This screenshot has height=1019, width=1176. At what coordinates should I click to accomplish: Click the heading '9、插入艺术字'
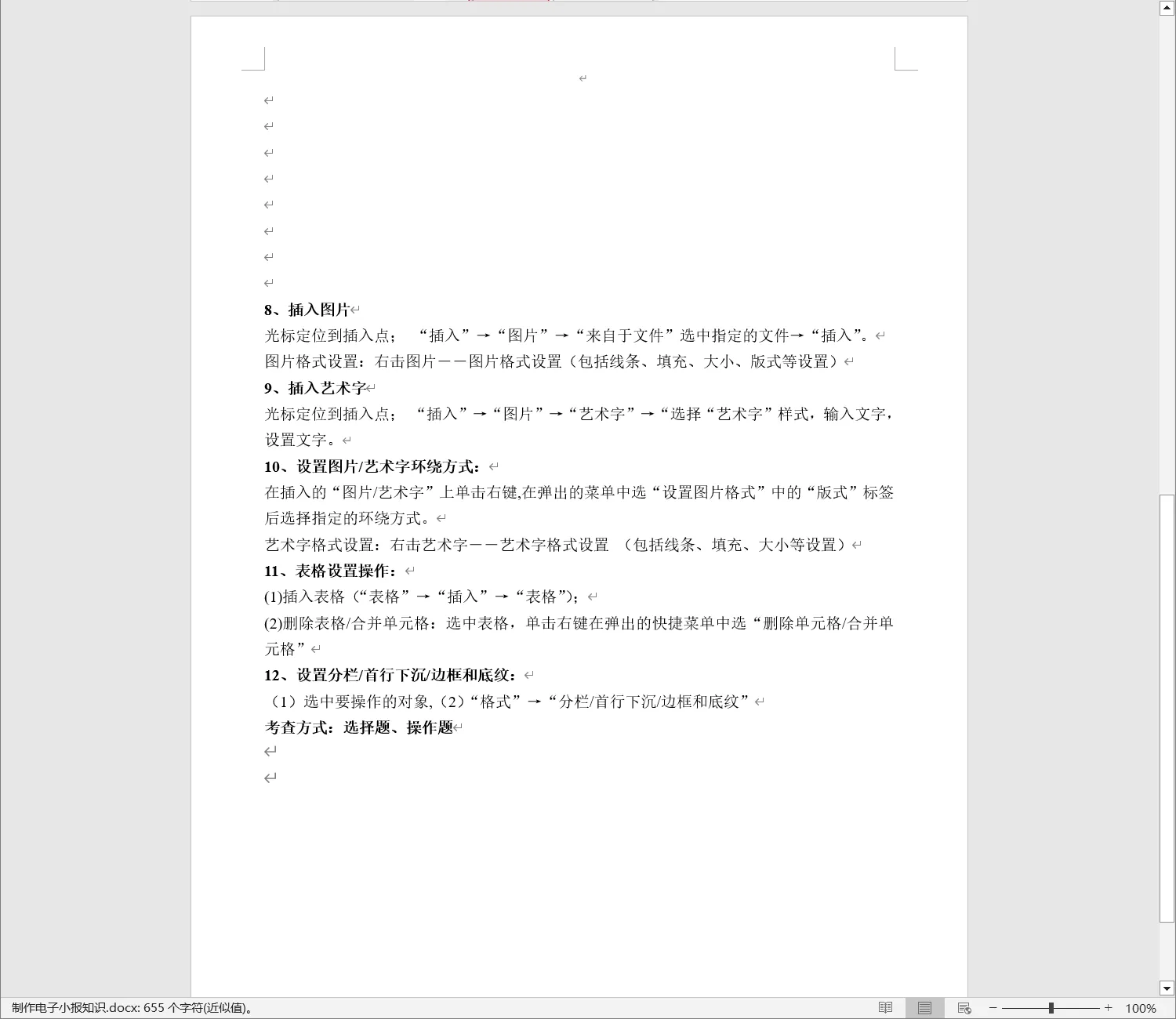coord(315,388)
